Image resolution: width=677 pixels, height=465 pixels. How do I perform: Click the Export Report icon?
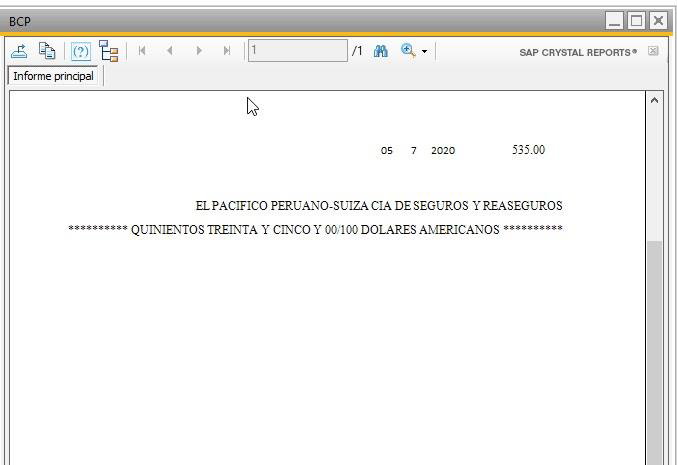click(x=19, y=51)
